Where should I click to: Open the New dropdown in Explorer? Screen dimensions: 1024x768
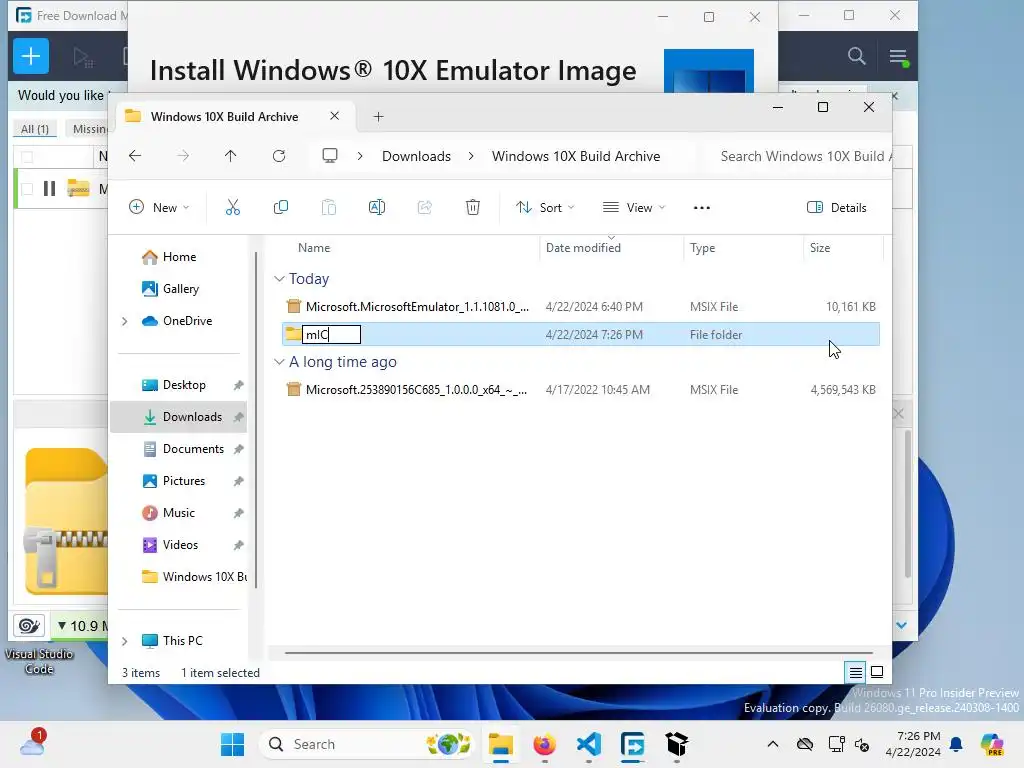(159, 208)
